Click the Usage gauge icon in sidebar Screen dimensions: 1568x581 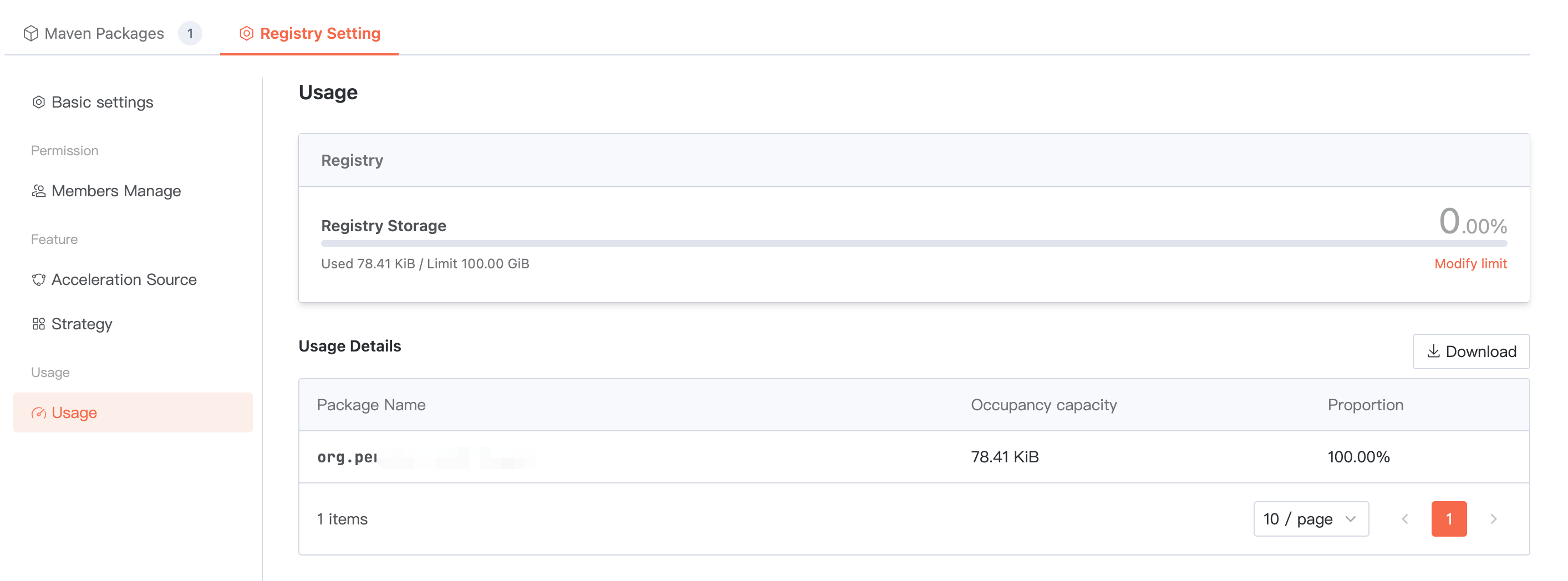click(38, 413)
